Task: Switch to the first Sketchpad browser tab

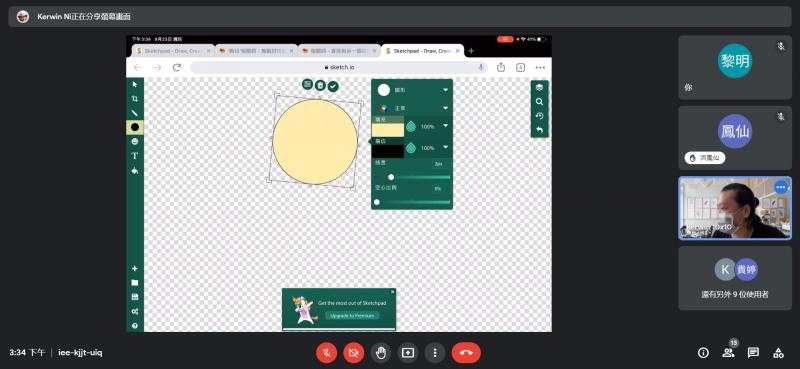Action: tap(173, 51)
